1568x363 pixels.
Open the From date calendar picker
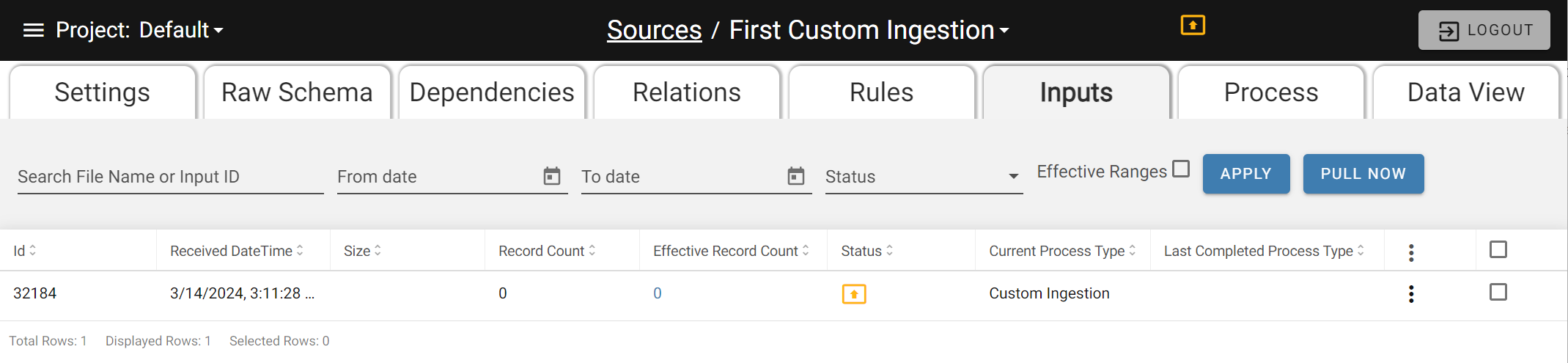point(552,176)
